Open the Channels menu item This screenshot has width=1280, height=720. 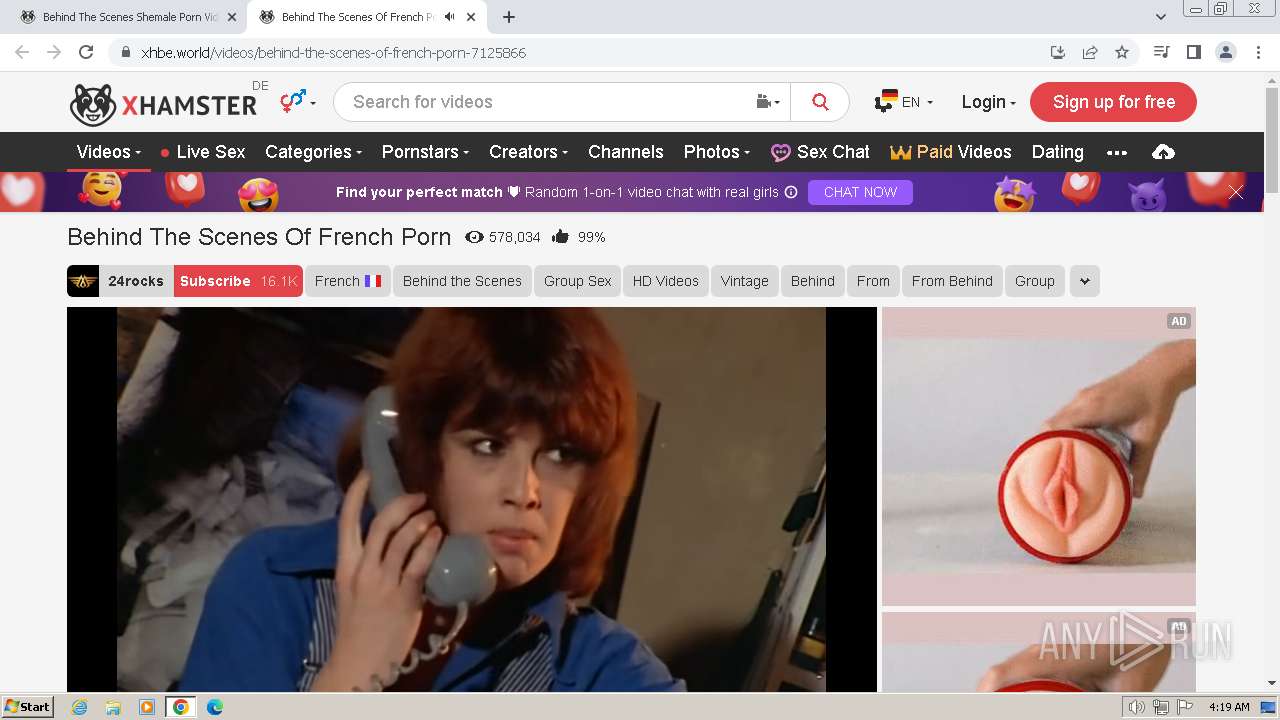(x=626, y=152)
